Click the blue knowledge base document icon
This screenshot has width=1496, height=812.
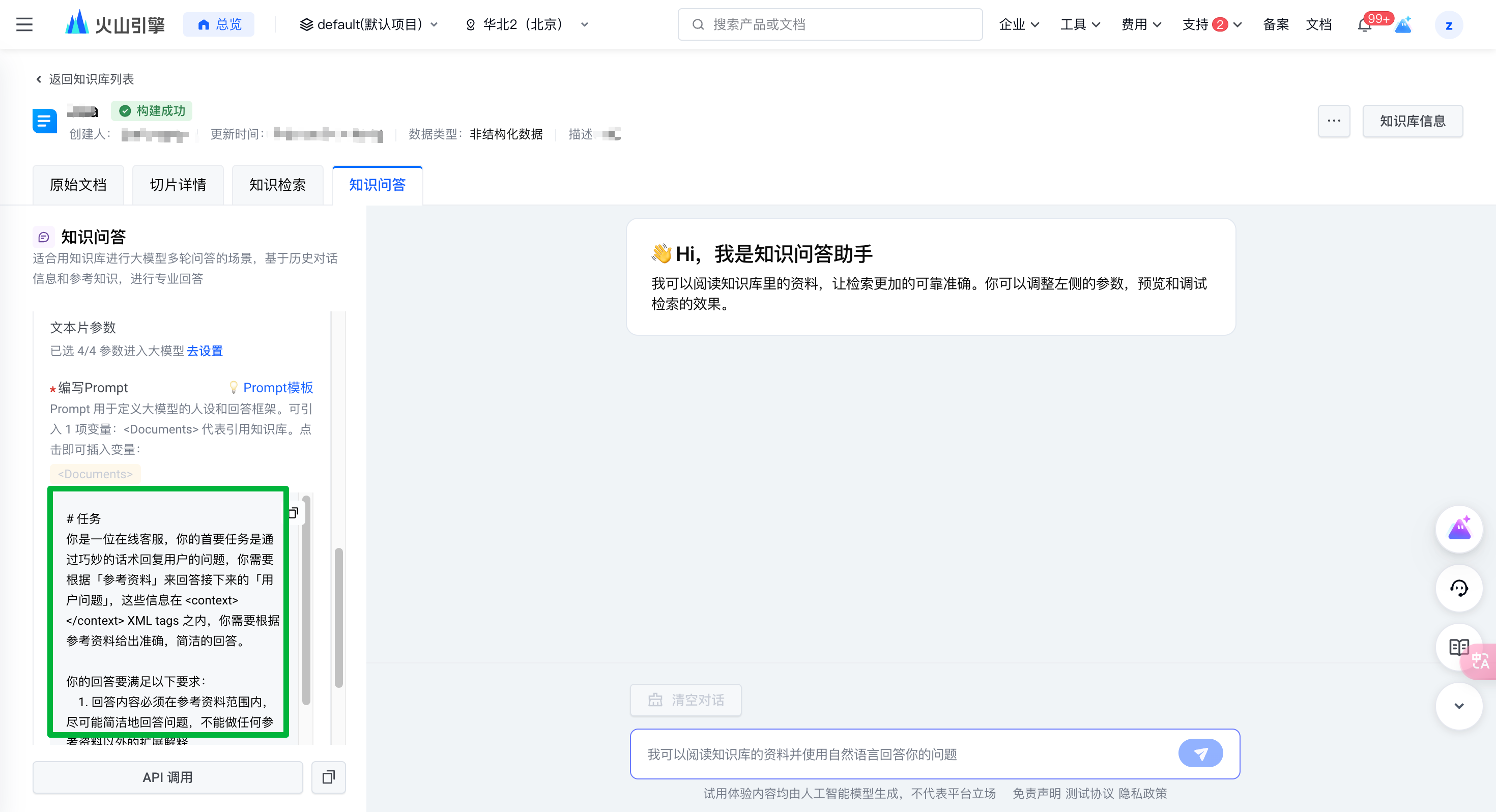44,121
